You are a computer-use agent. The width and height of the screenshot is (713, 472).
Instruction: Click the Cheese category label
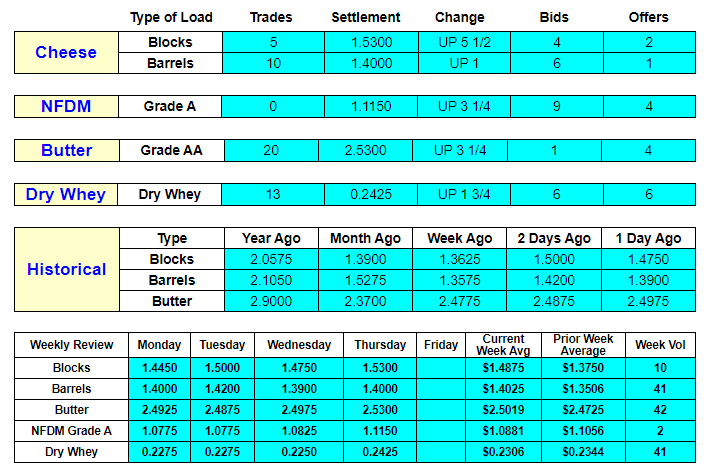click(x=66, y=52)
